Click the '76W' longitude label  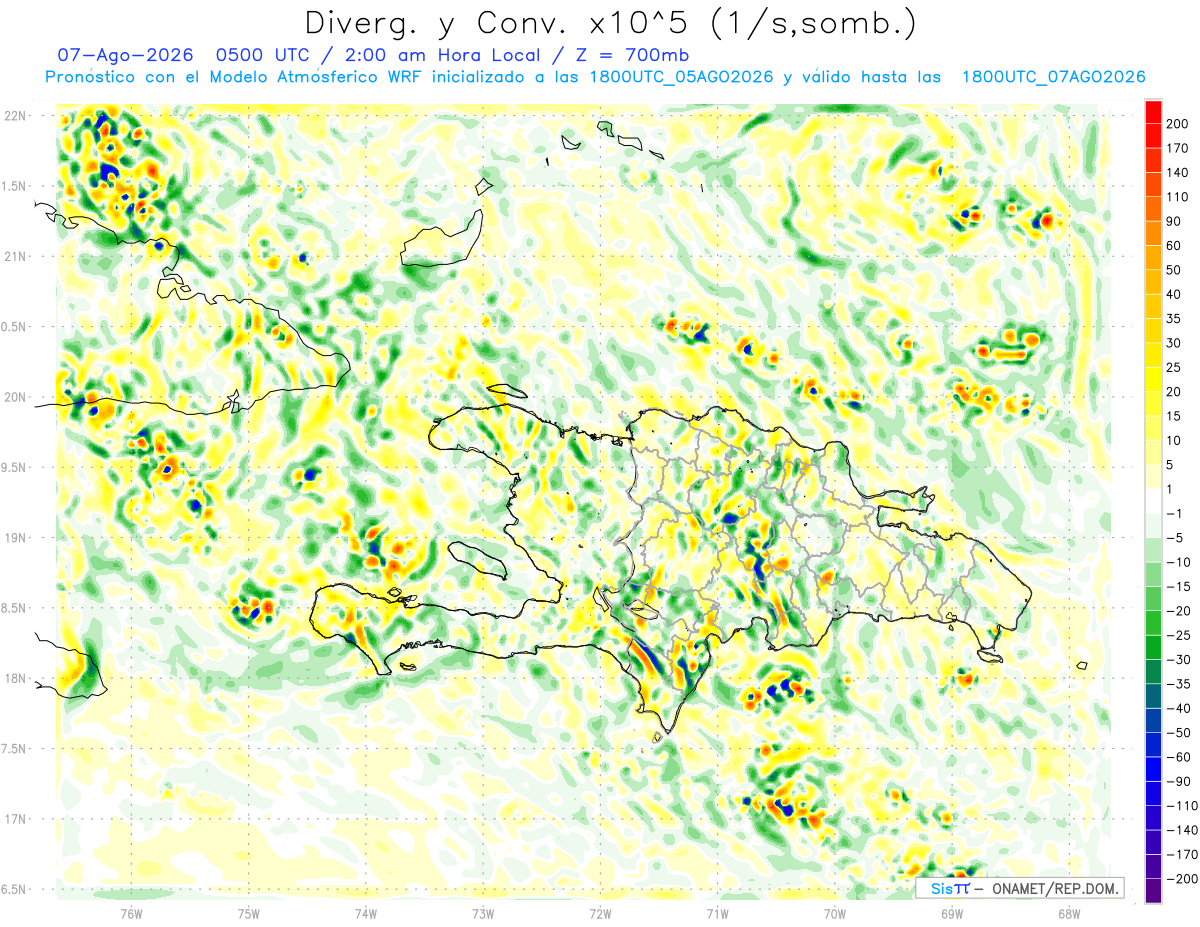132,913
